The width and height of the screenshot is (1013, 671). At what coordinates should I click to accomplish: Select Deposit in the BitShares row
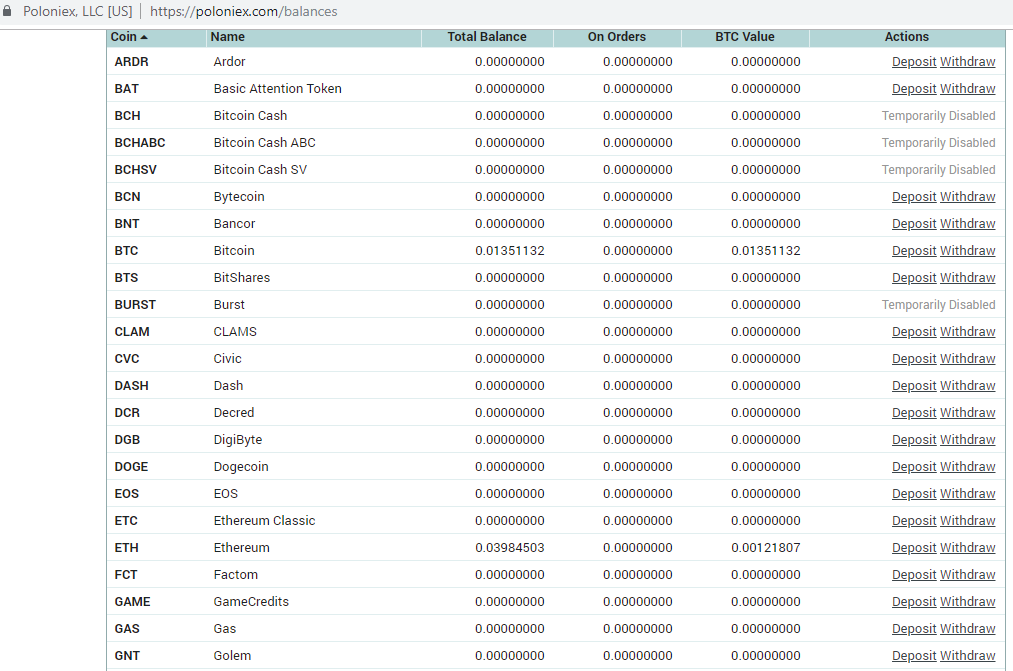(x=914, y=278)
